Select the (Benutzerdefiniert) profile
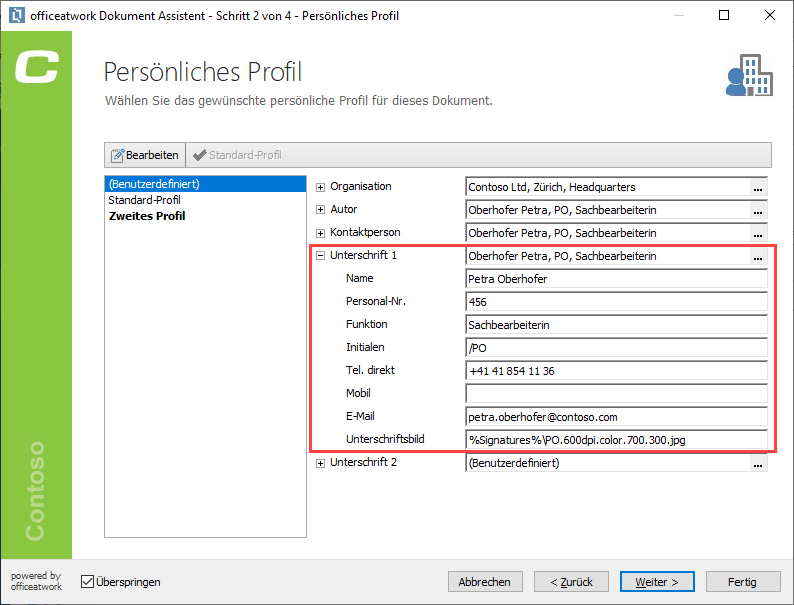 (x=205, y=184)
